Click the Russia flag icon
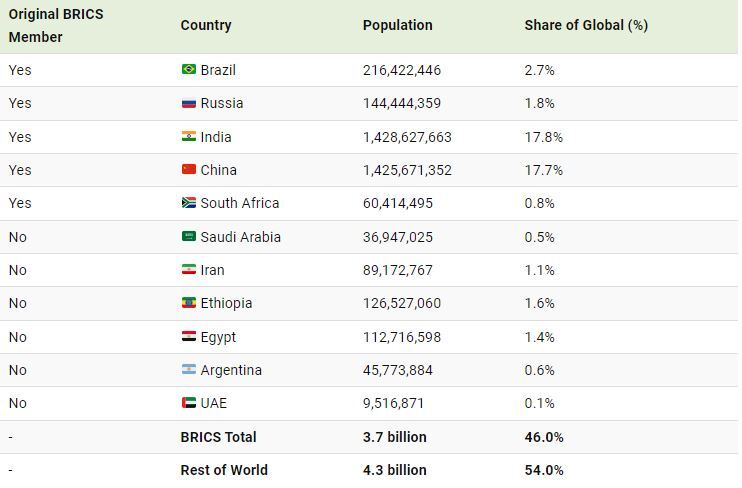Image resolution: width=742 pixels, height=488 pixels. (189, 103)
